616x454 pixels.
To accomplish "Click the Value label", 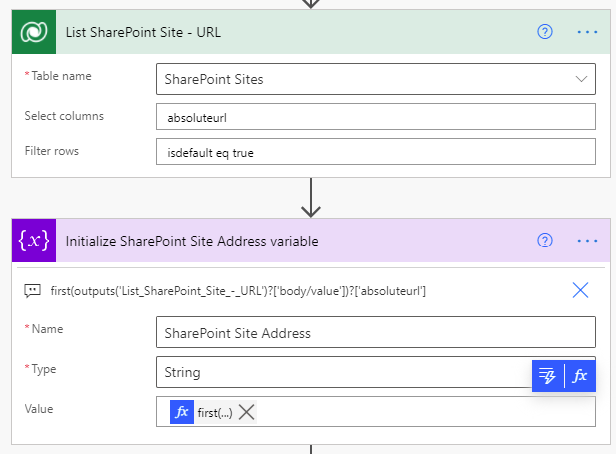I will (38, 409).
